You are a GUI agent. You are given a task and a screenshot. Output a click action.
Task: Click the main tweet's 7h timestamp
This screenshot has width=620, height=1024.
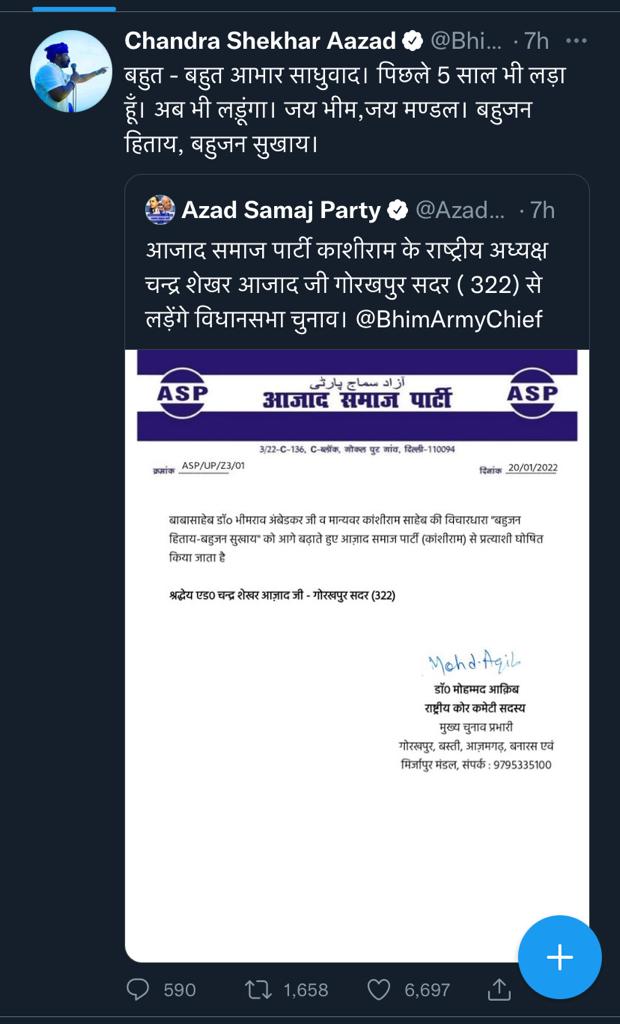pyautogui.click(x=537, y=41)
